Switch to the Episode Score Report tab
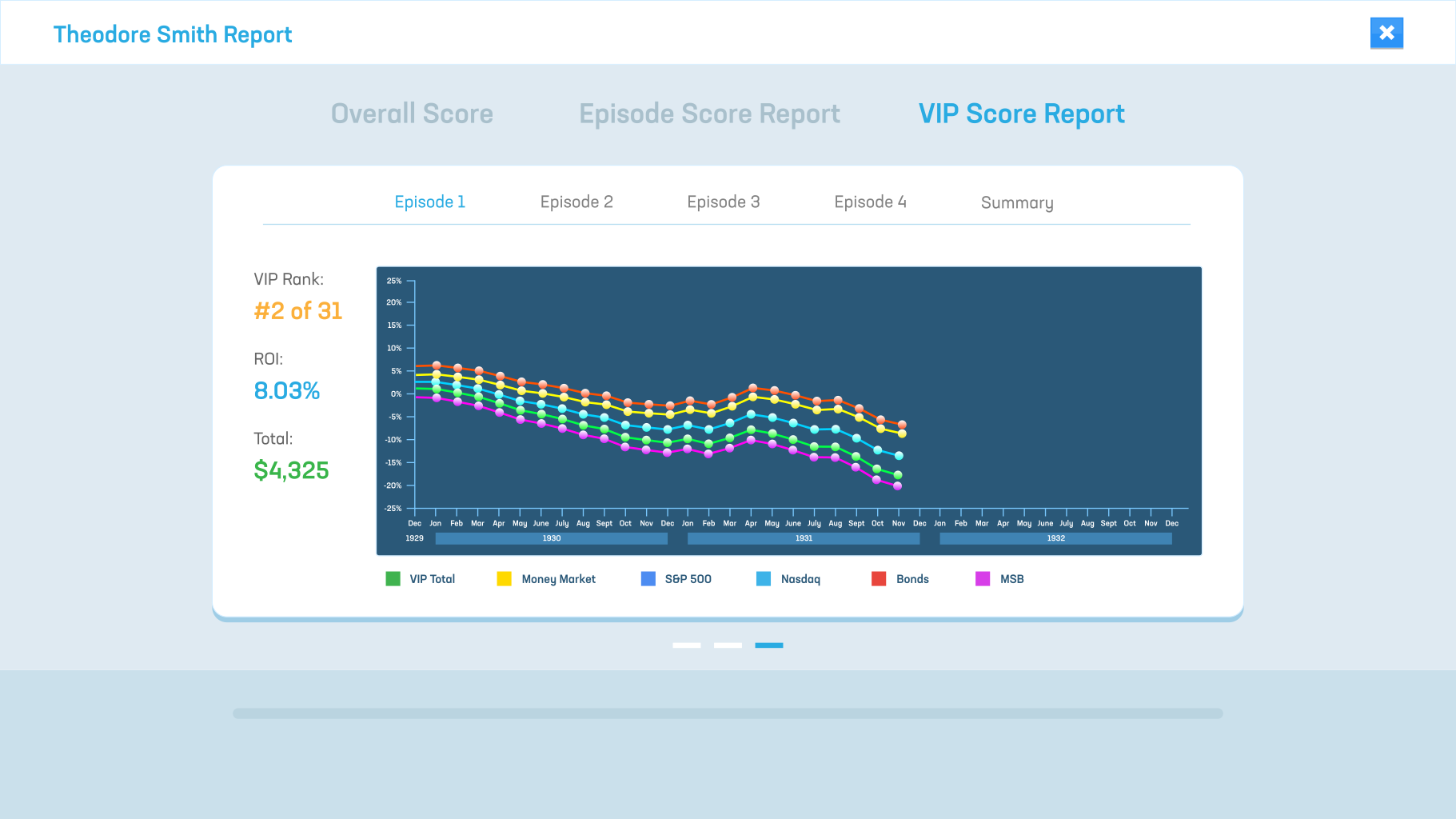 coord(708,114)
